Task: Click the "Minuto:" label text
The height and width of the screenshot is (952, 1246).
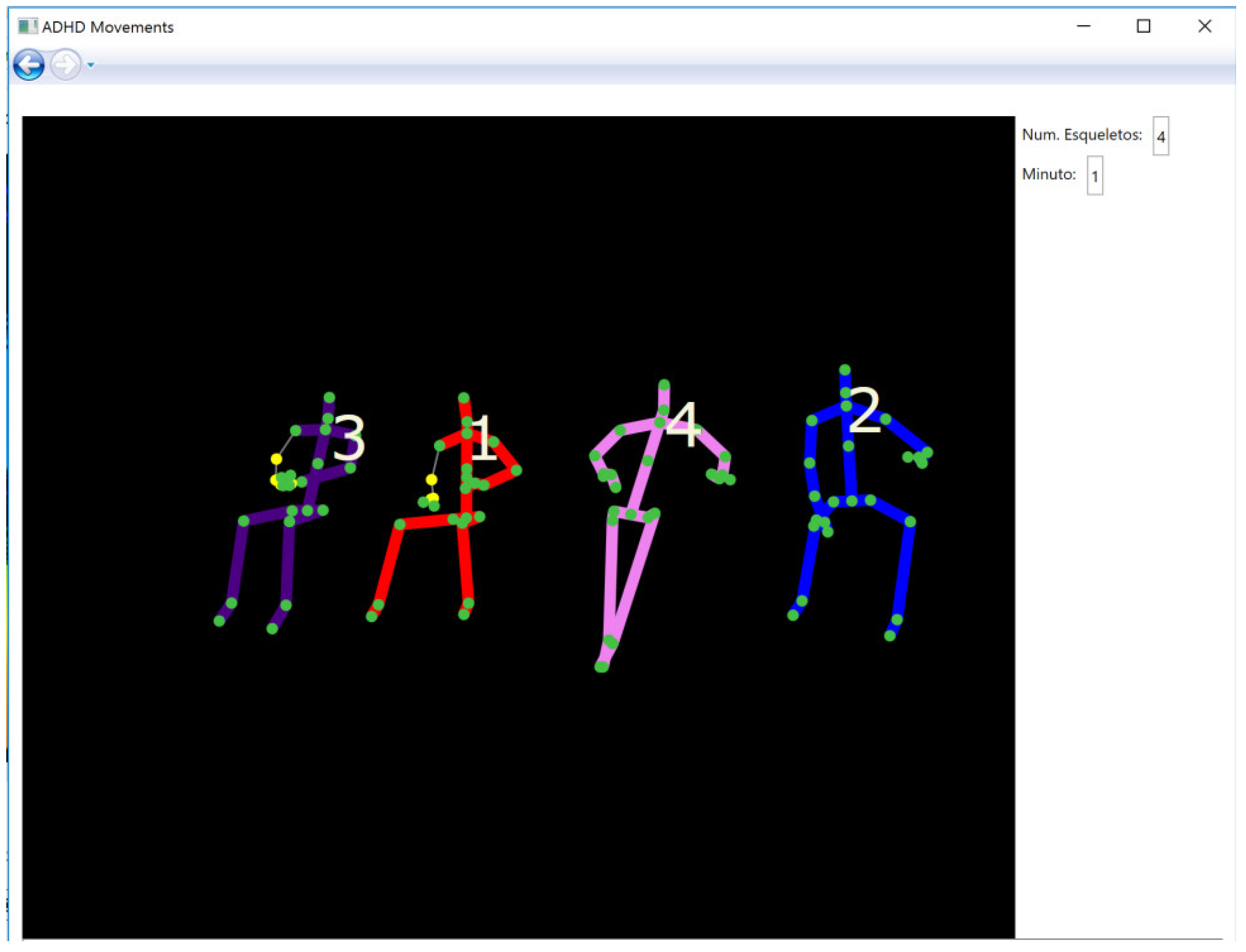Action: click(1049, 174)
